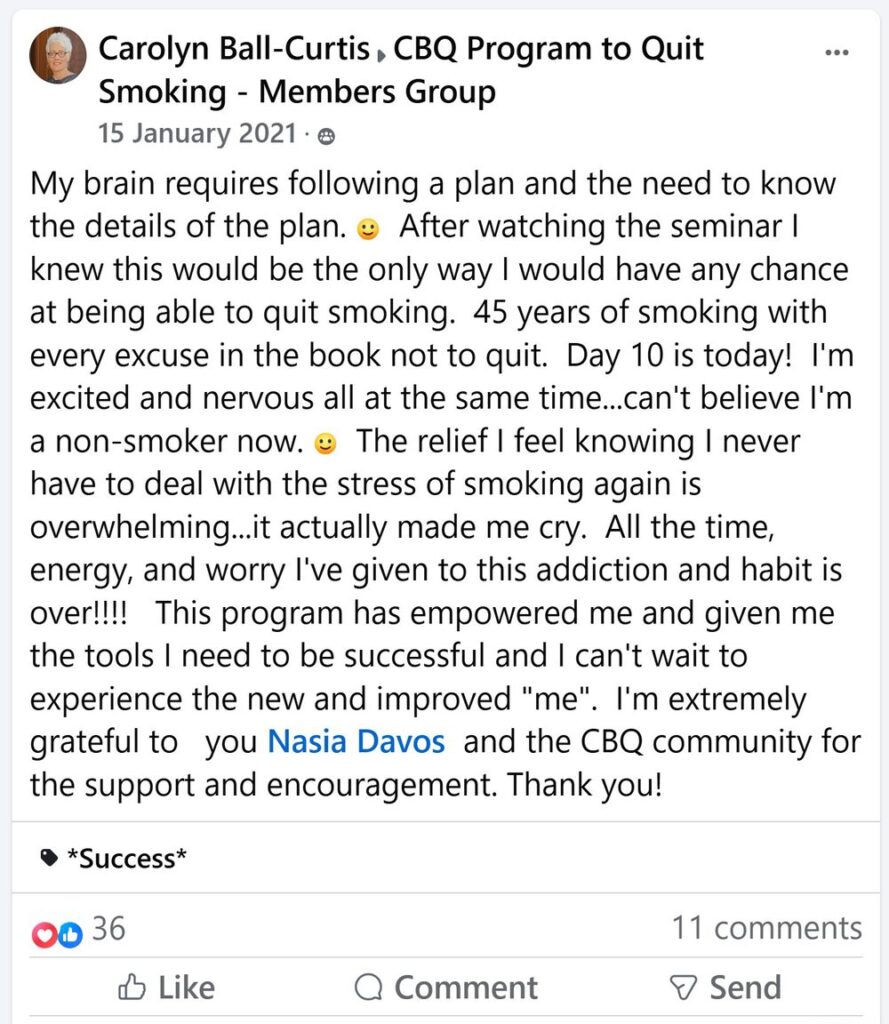View the 36 reactions count
Screen dimensions: 889x1024
(109, 929)
